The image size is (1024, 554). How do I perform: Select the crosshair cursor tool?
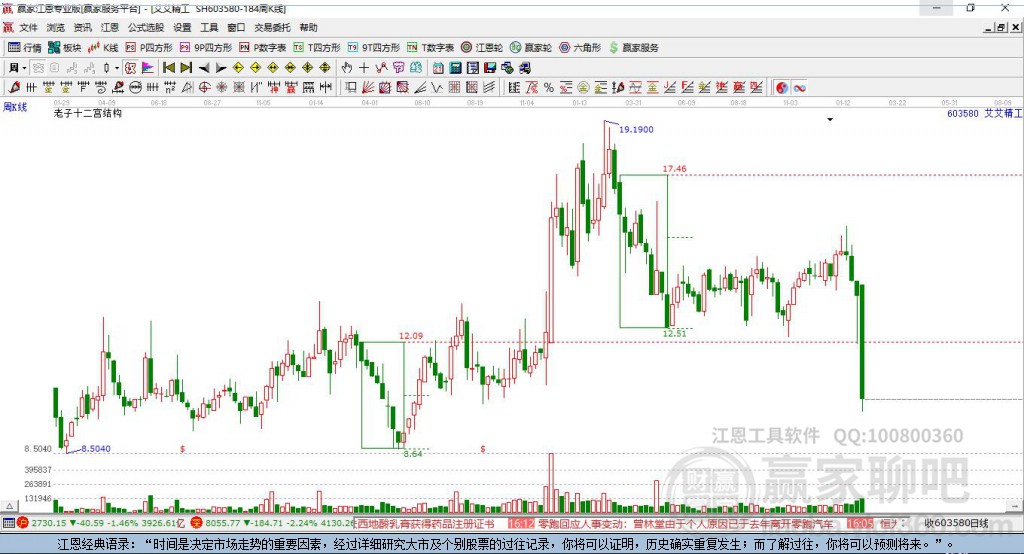point(364,68)
